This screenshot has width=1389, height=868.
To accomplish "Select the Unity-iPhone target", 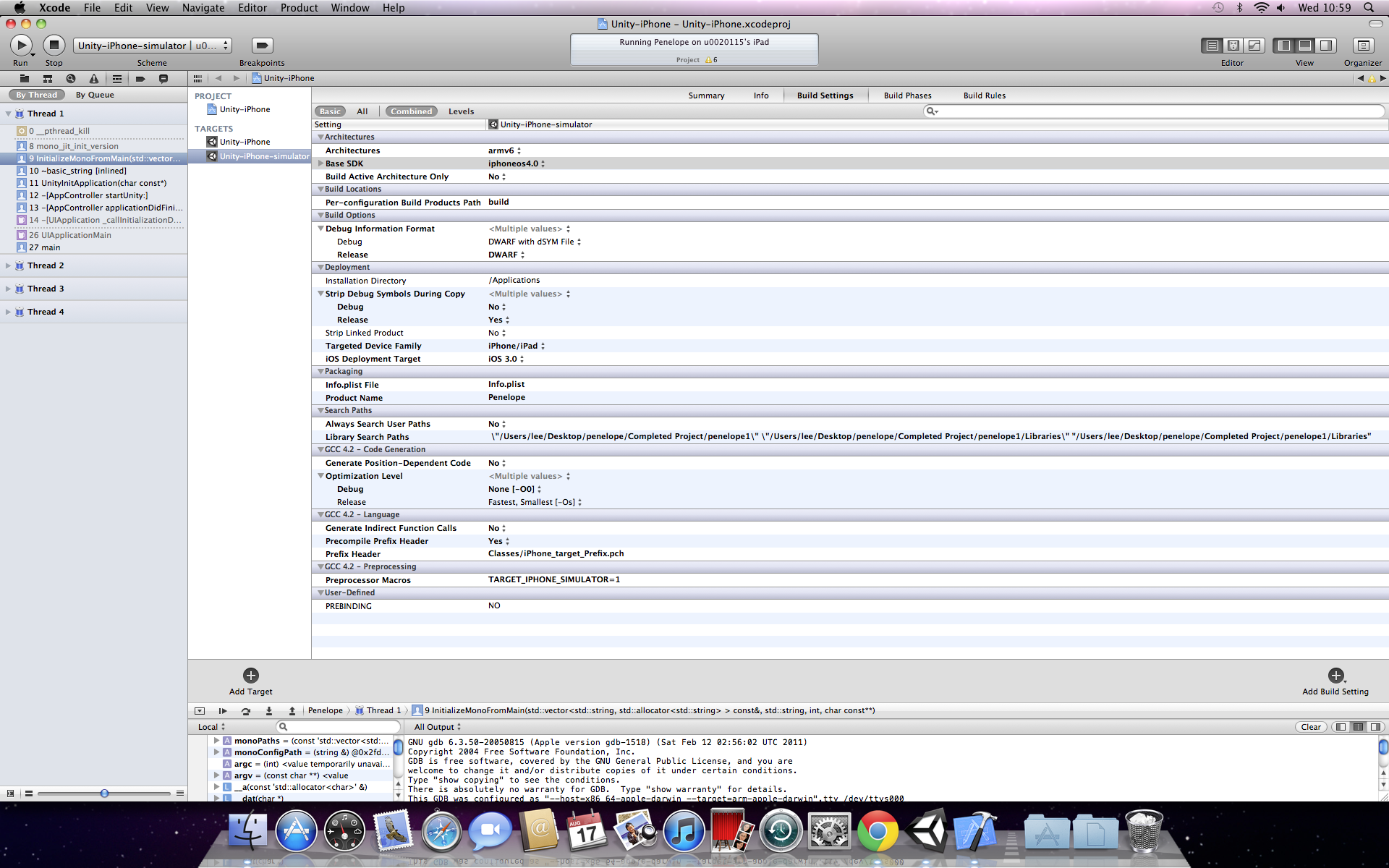I will pos(245,142).
